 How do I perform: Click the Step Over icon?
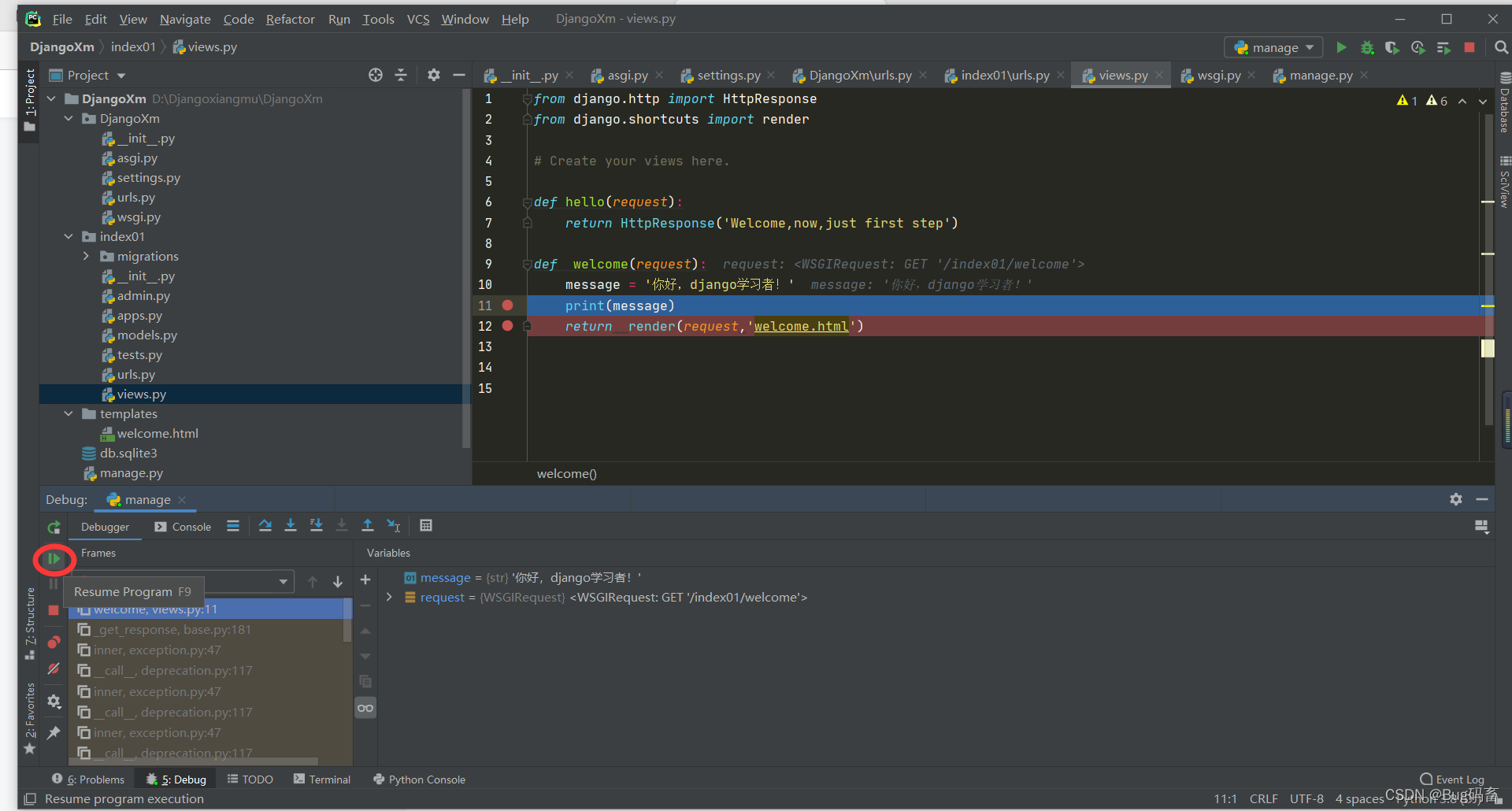point(265,526)
